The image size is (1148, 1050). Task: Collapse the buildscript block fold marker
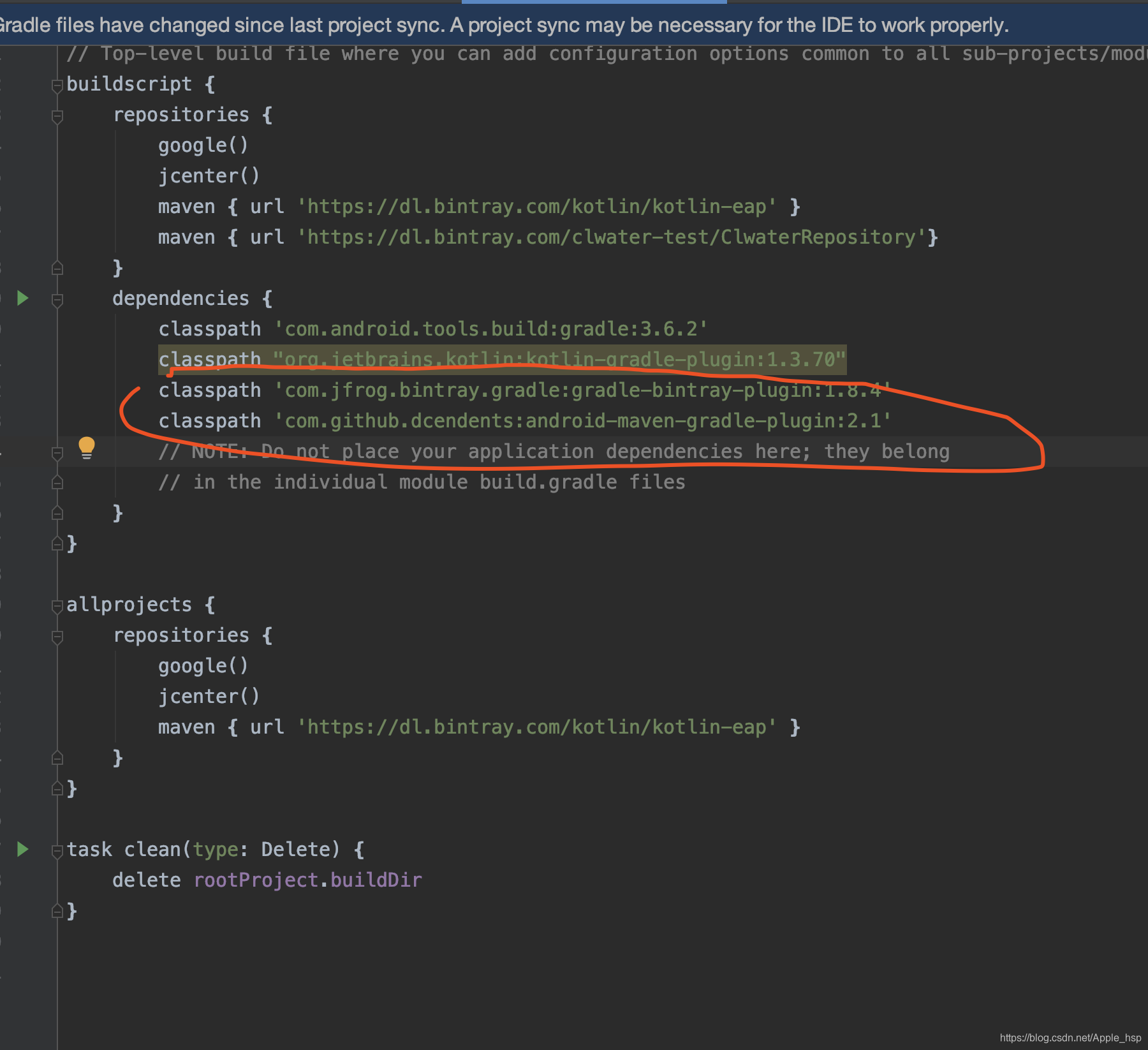[57, 85]
